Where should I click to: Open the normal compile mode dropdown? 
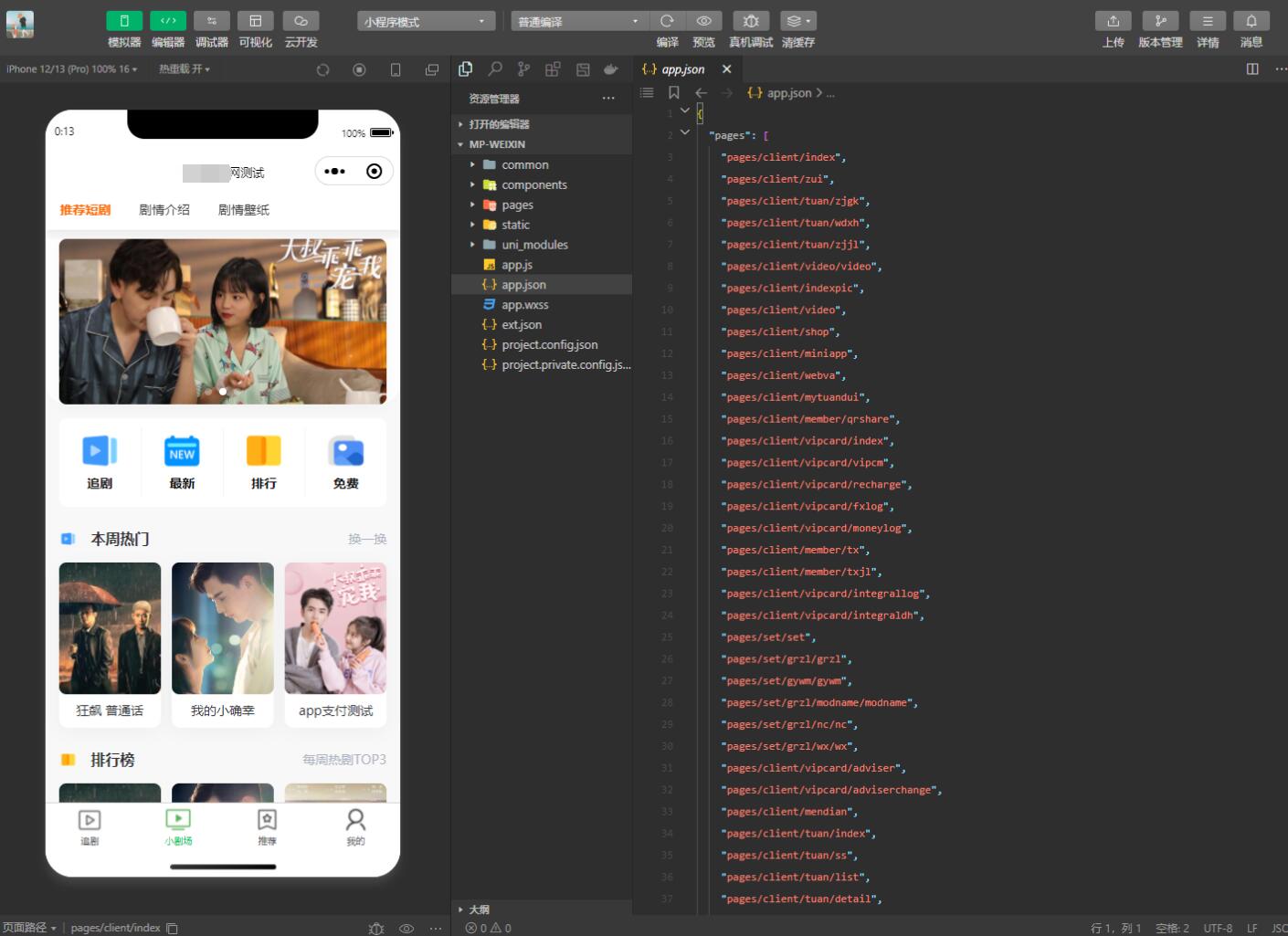(579, 21)
